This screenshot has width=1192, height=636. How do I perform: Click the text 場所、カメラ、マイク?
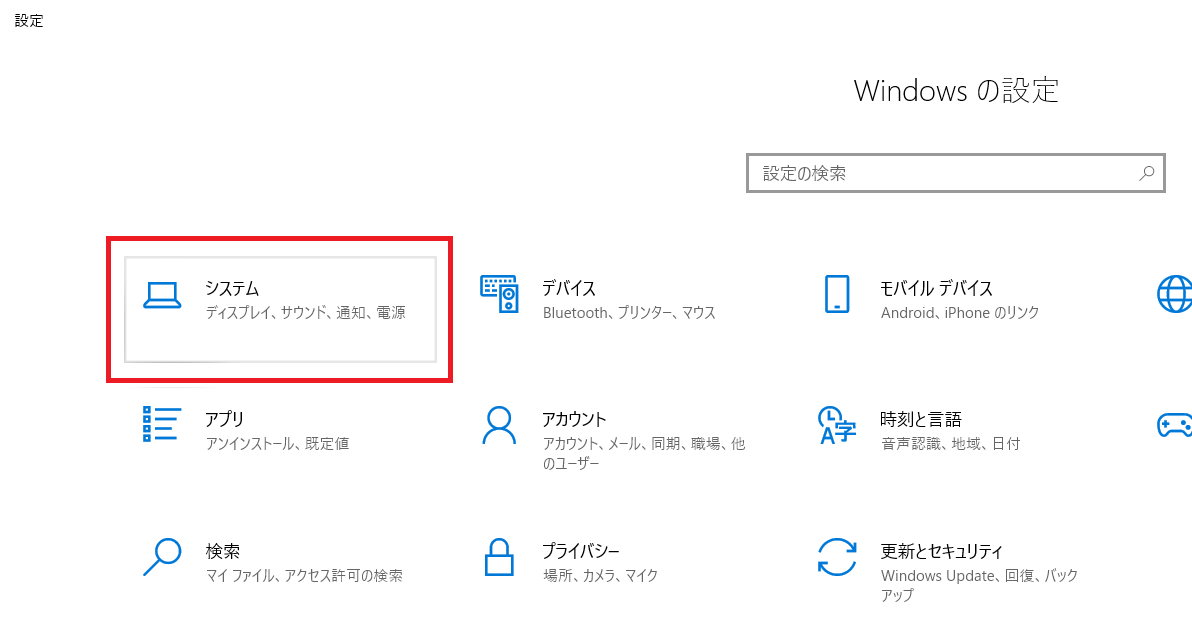coord(601,575)
